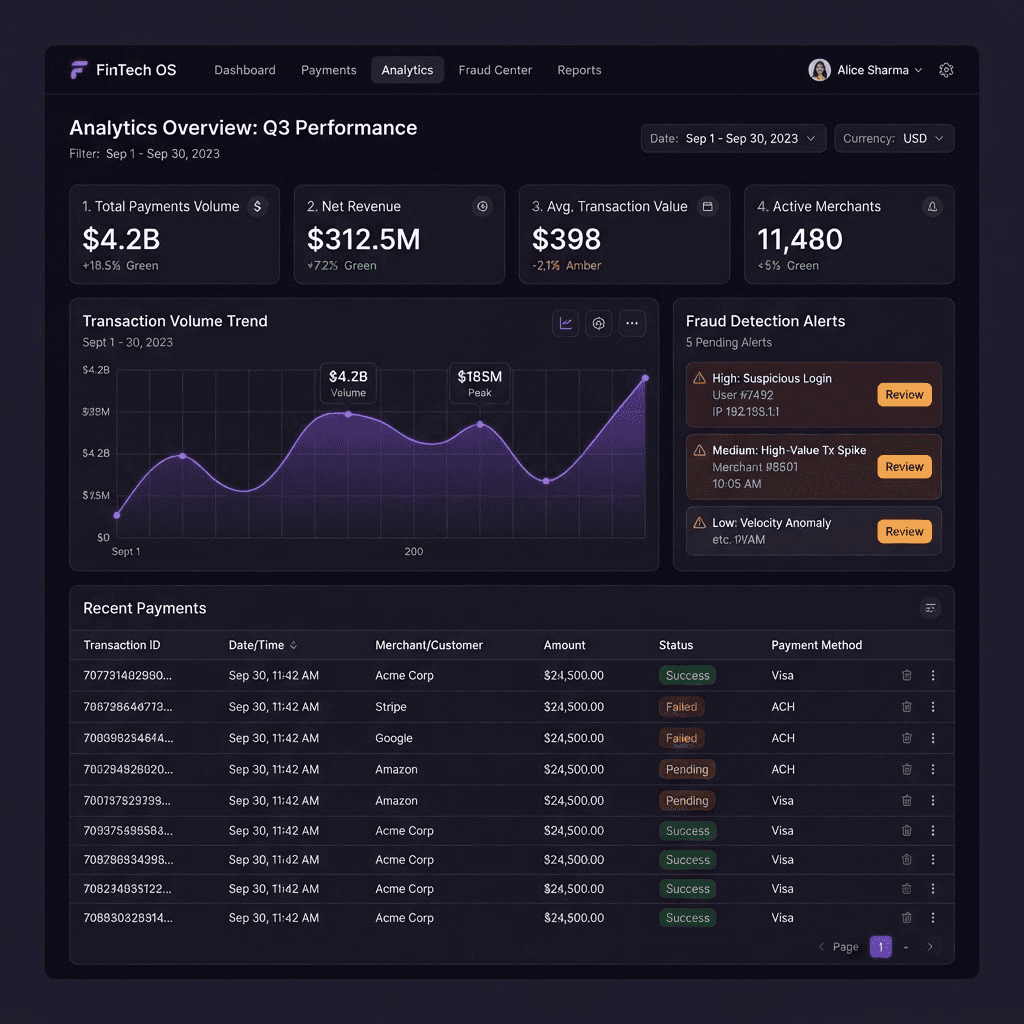The image size is (1024, 1024).
Task: Click the bell icon on Active Merchants card
Action: coord(932,206)
